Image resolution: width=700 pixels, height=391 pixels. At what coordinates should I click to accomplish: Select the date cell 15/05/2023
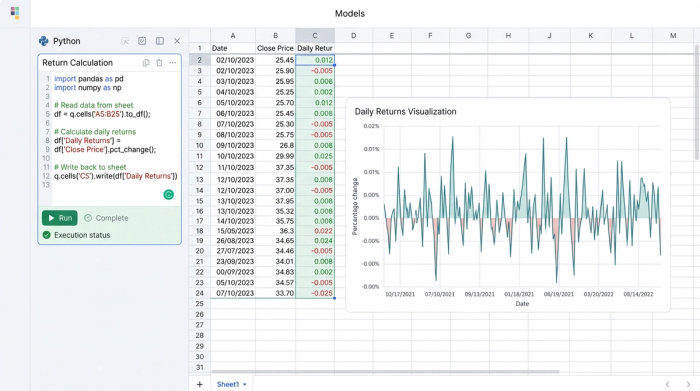click(x=233, y=231)
